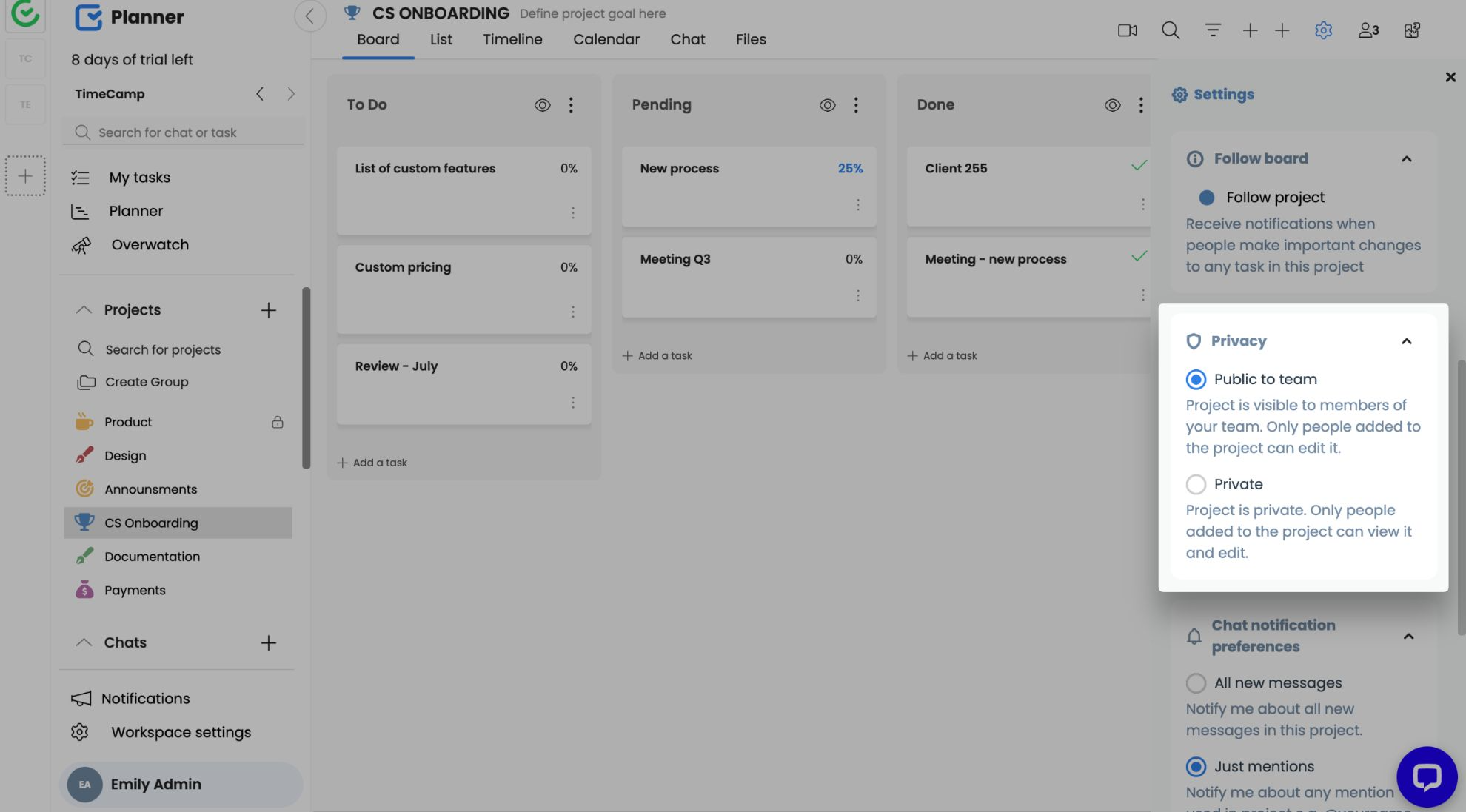
Task: Toggle visibility eye on Pending column
Action: coord(827,105)
